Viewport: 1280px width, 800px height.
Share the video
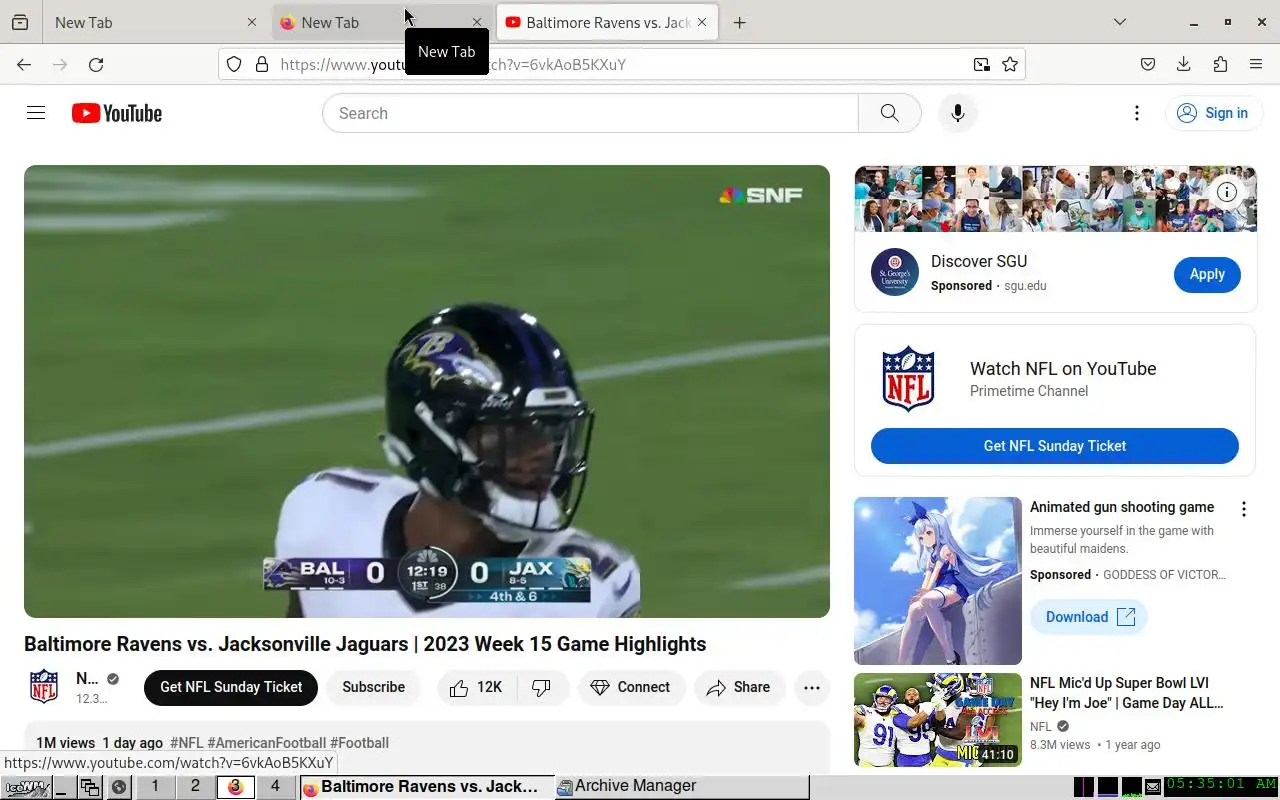[739, 687]
